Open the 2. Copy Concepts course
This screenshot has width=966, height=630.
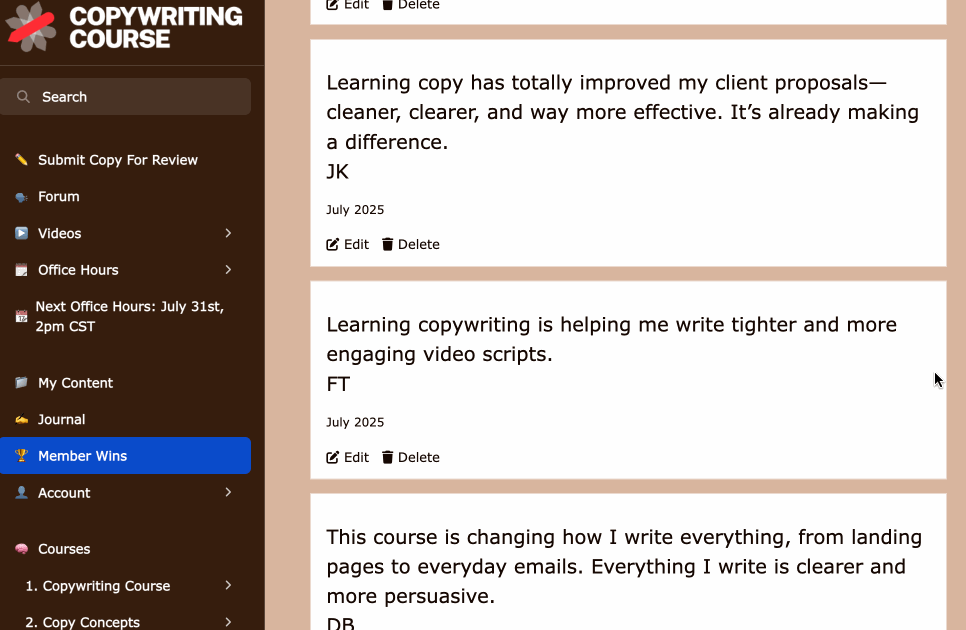[x=83, y=622]
